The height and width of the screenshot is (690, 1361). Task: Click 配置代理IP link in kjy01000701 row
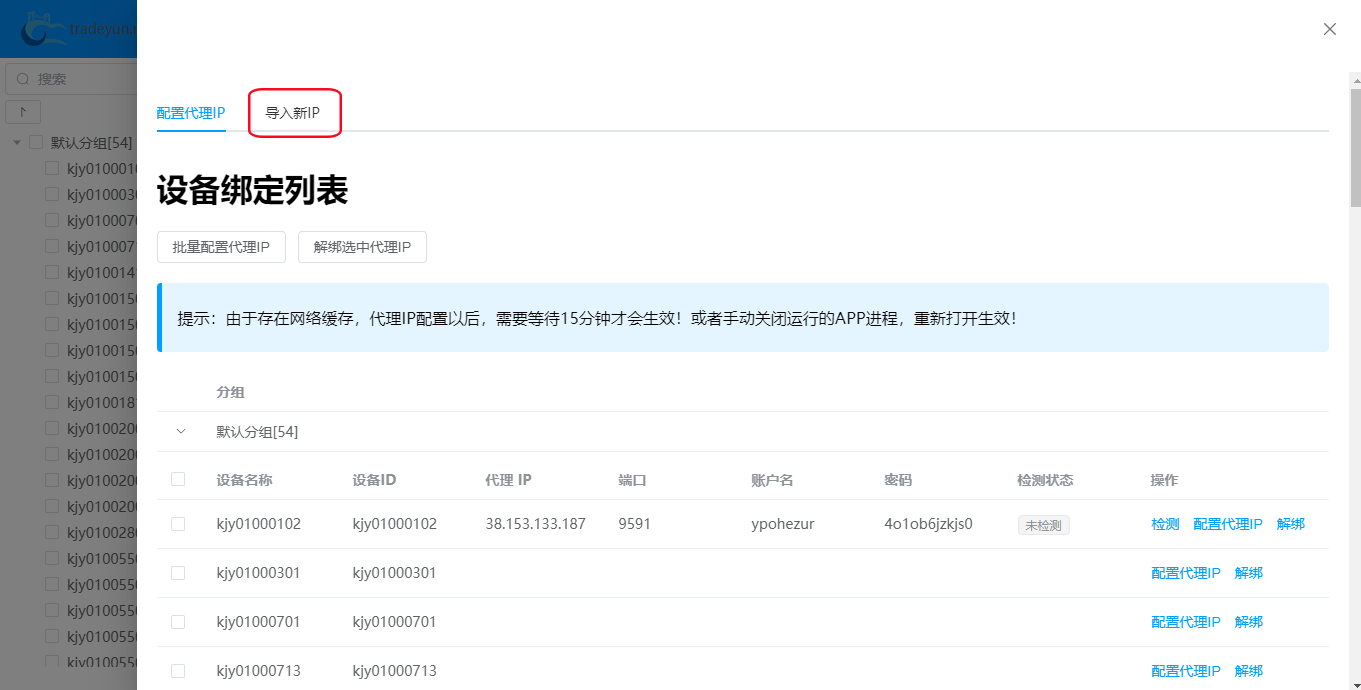(1186, 622)
